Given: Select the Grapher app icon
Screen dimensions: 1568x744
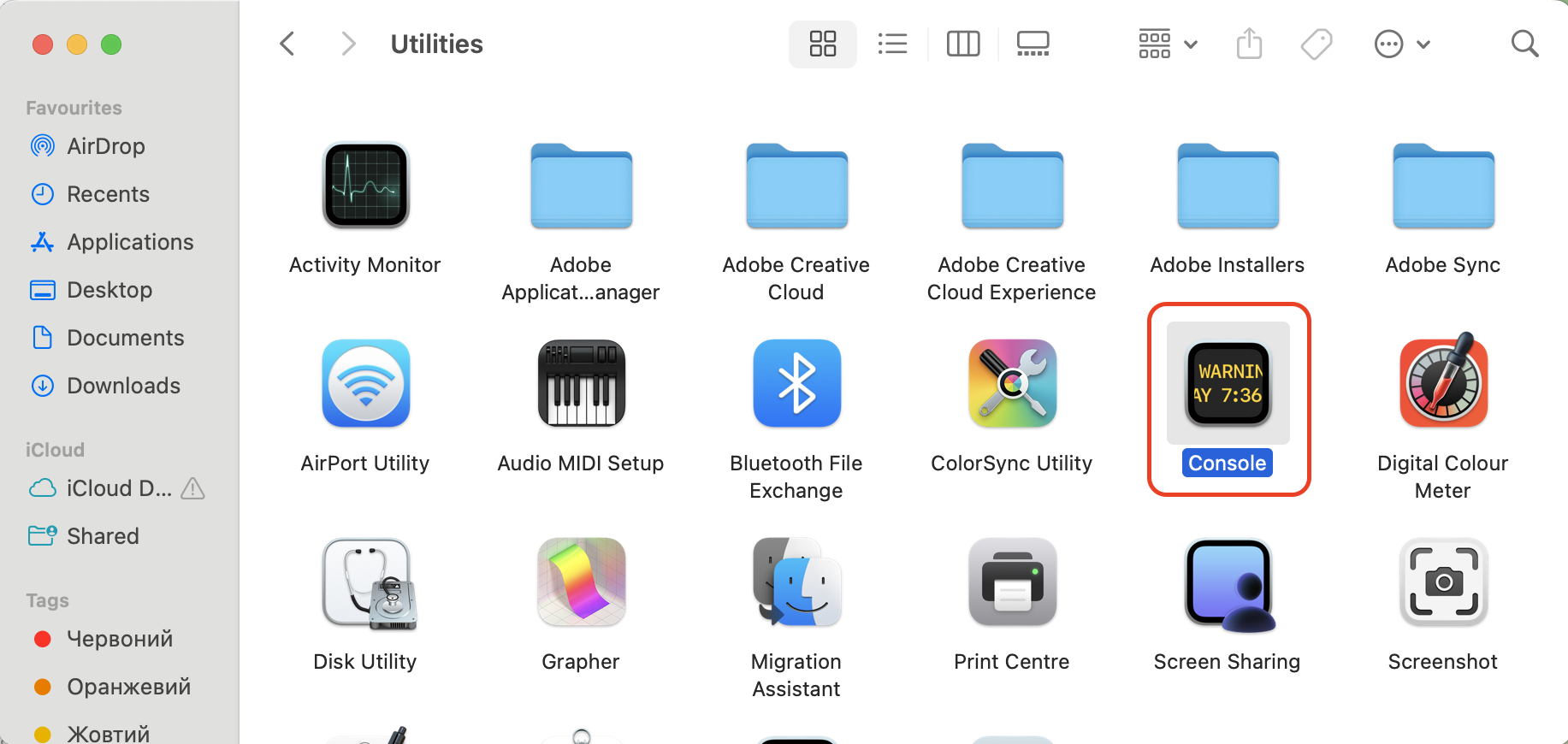Looking at the screenshot, I should pos(581,582).
